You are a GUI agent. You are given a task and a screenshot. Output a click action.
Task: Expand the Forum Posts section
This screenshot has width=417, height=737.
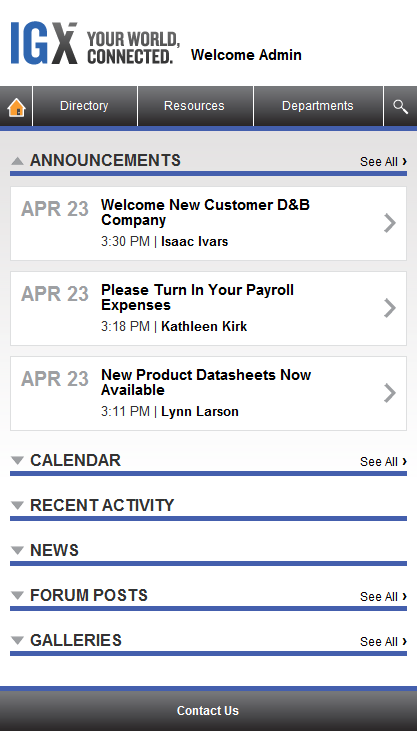(17, 596)
